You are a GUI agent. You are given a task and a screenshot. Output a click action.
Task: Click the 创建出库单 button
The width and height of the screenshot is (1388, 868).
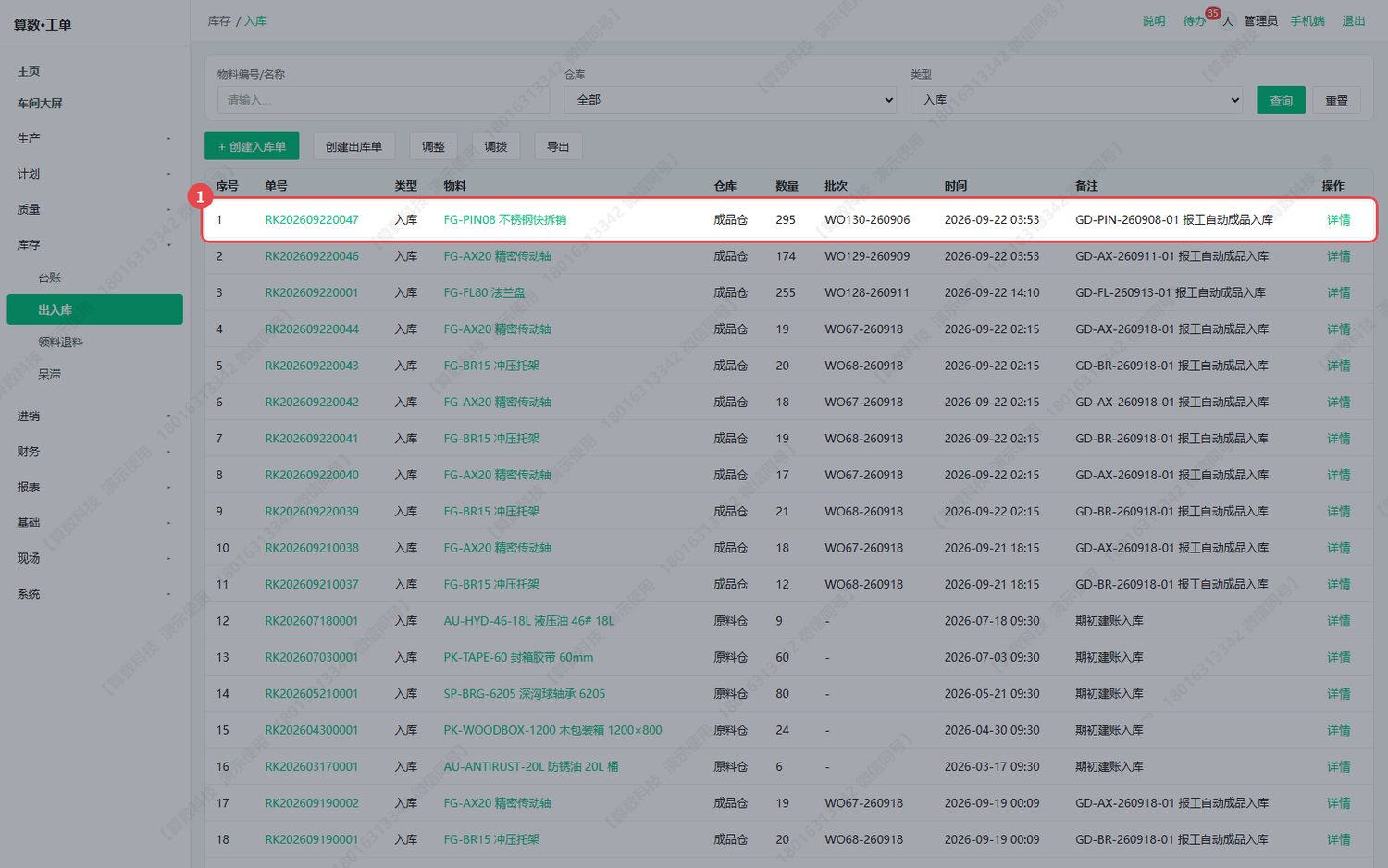(353, 146)
